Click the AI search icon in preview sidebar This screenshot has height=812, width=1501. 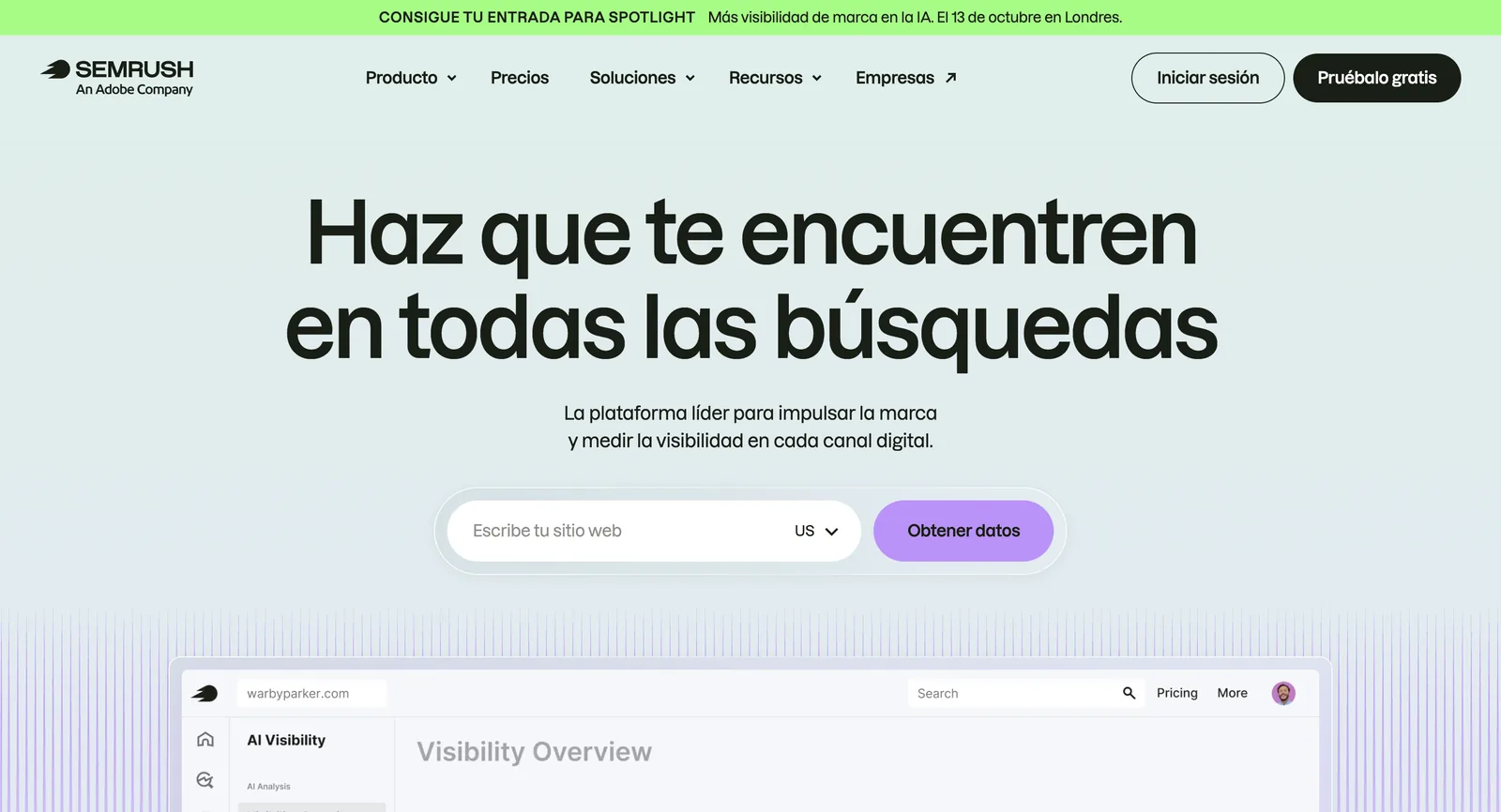pos(205,780)
